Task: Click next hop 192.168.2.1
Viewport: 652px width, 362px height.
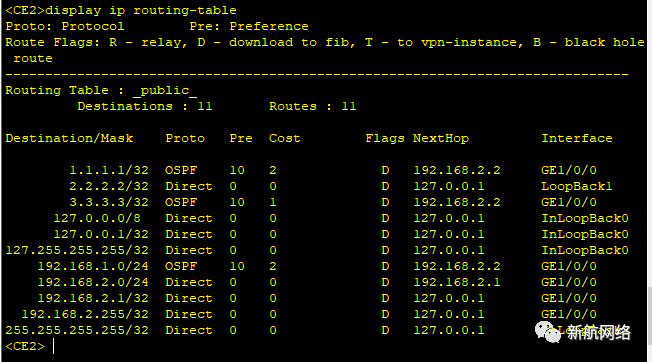Action: tap(457, 282)
